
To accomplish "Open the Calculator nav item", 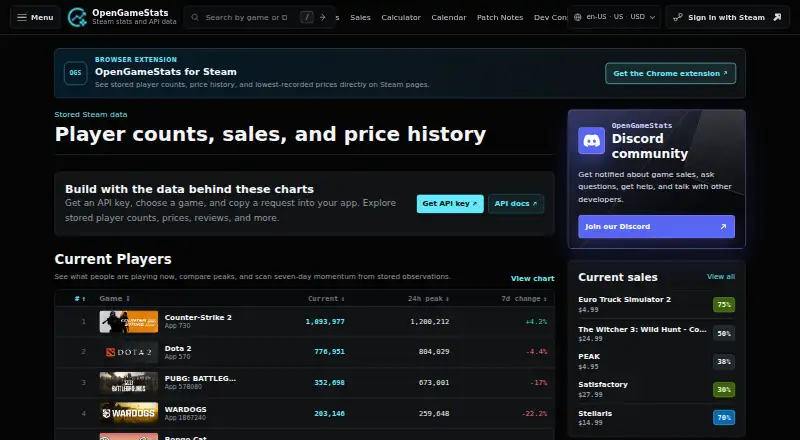I will (401, 17).
